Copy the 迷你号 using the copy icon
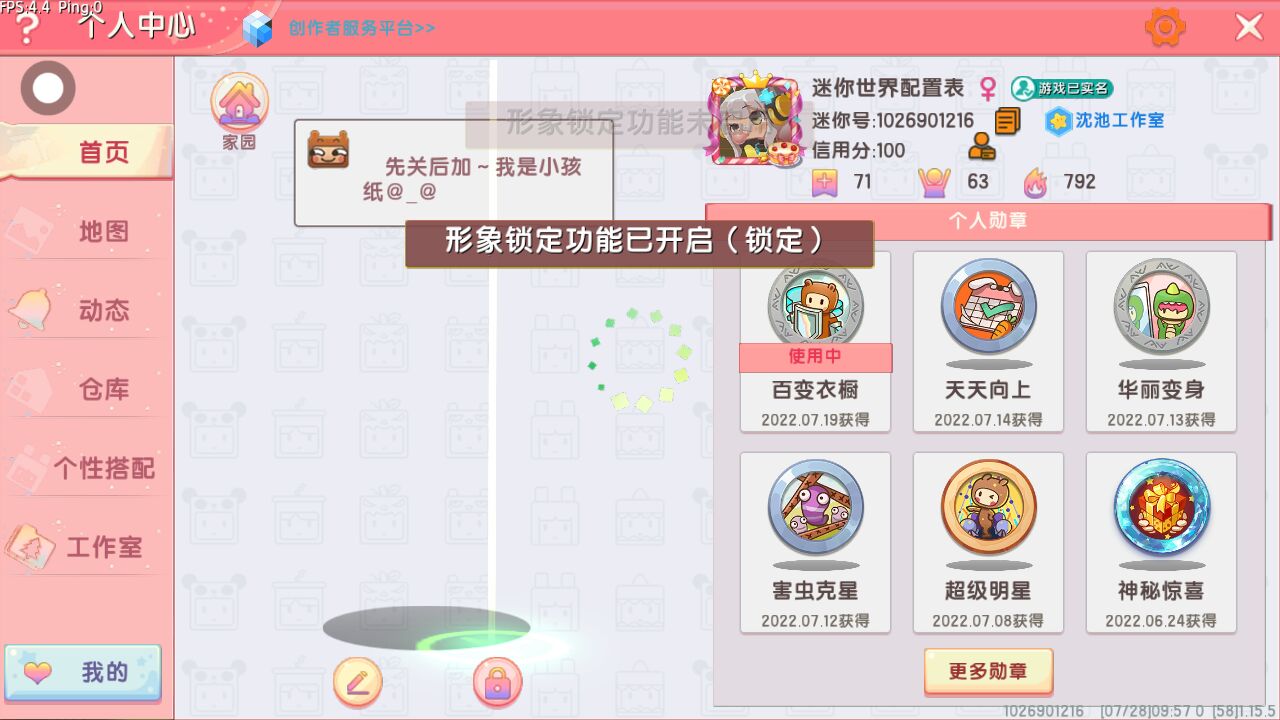The height and width of the screenshot is (720, 1280). [x=1007, y=121]
